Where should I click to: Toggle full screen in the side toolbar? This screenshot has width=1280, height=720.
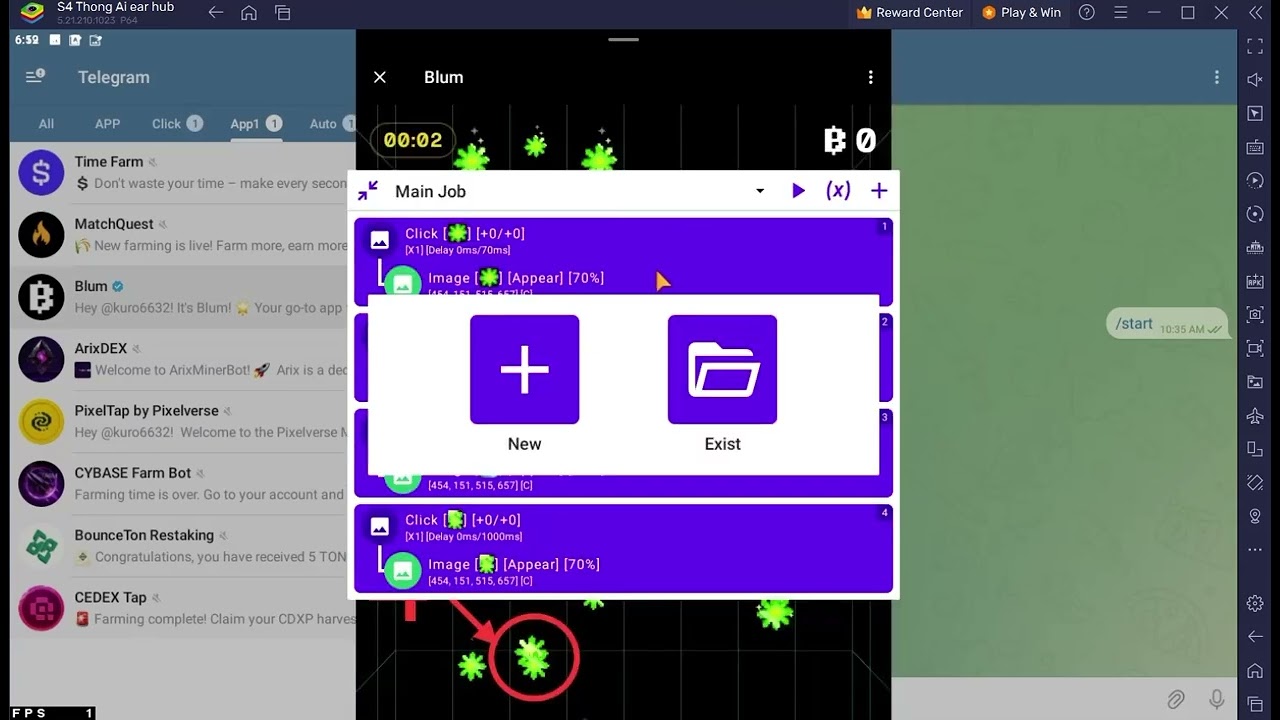tap(1255, 46)
